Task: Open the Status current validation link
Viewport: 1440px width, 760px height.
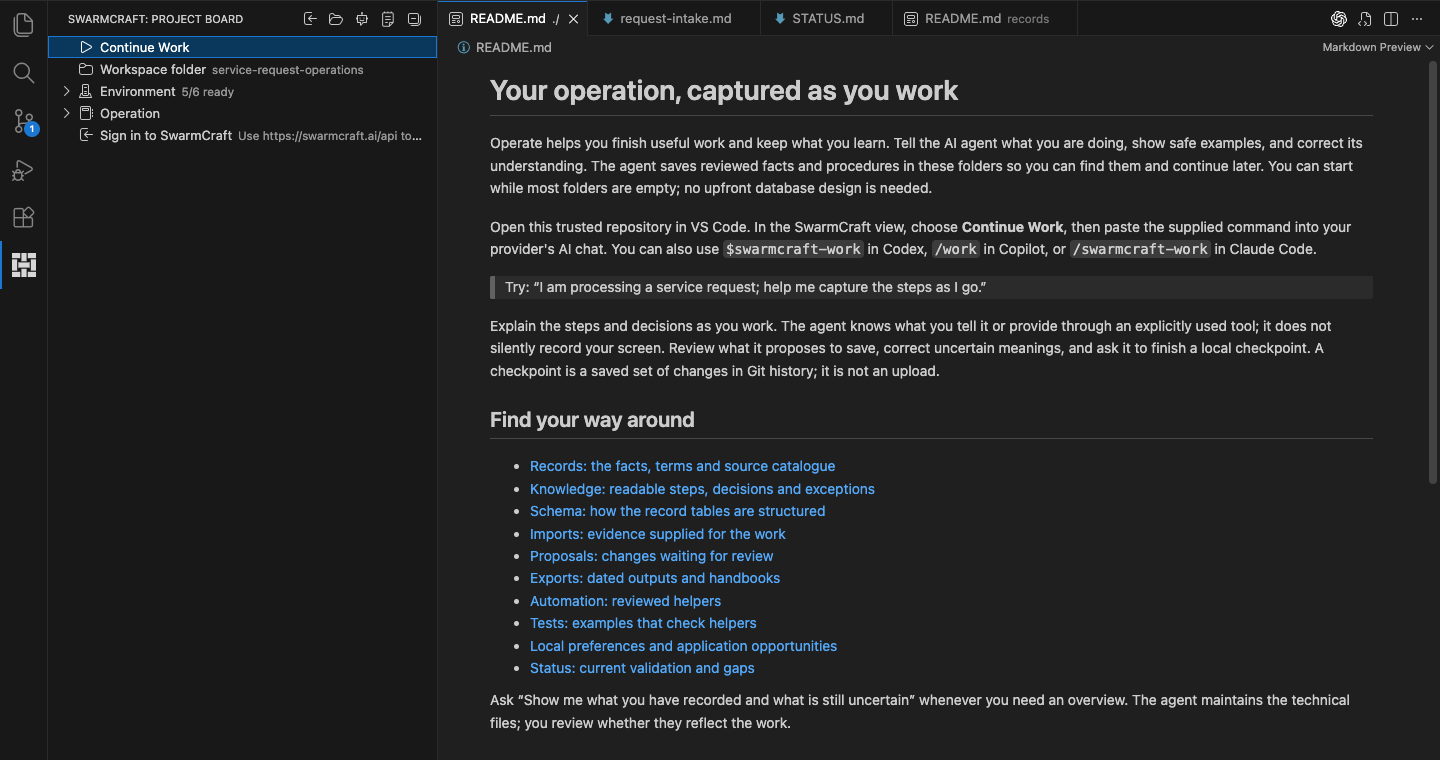Action: tap(642, 668)
